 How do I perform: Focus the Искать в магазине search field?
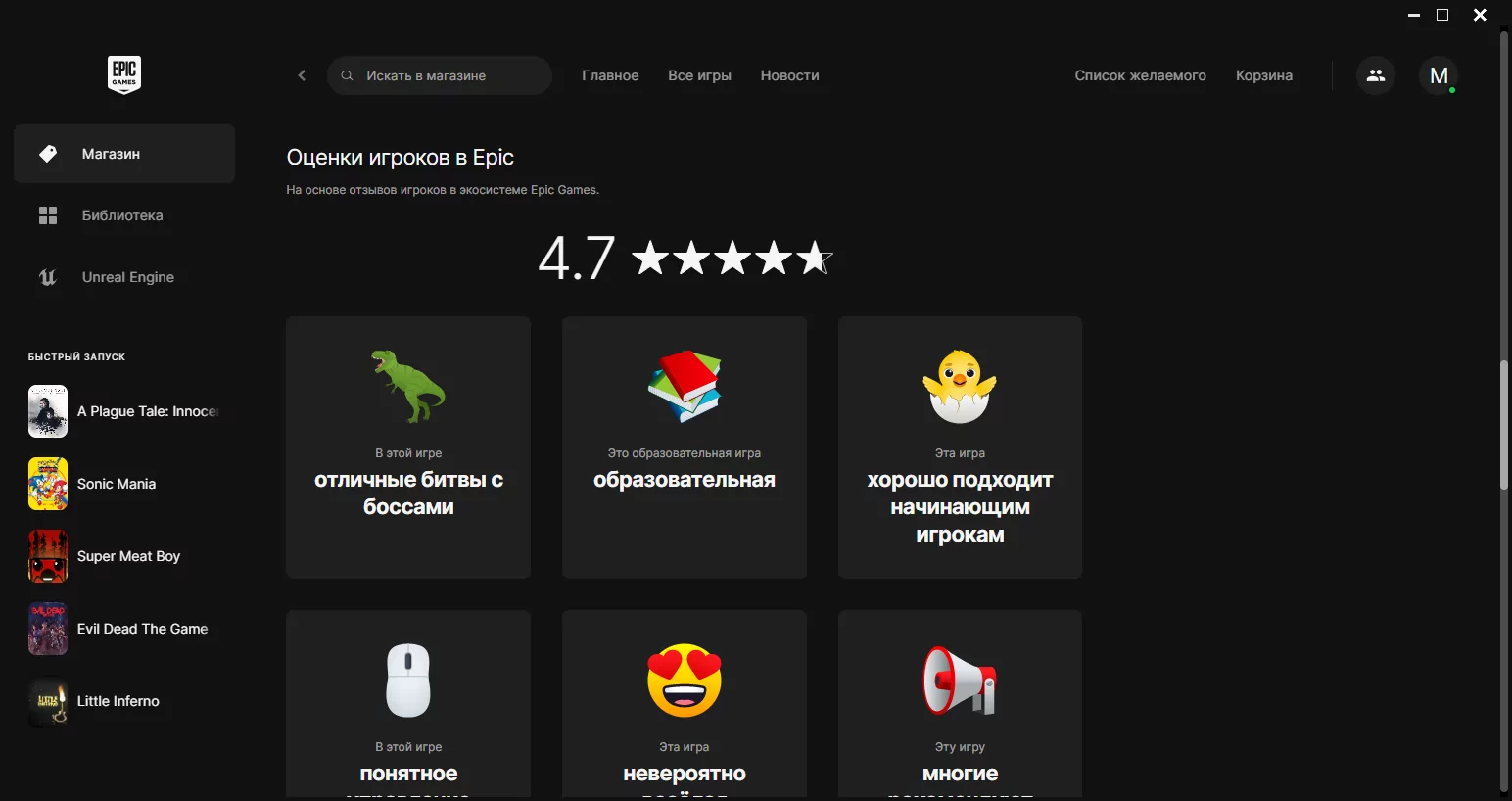coord(440,75)
